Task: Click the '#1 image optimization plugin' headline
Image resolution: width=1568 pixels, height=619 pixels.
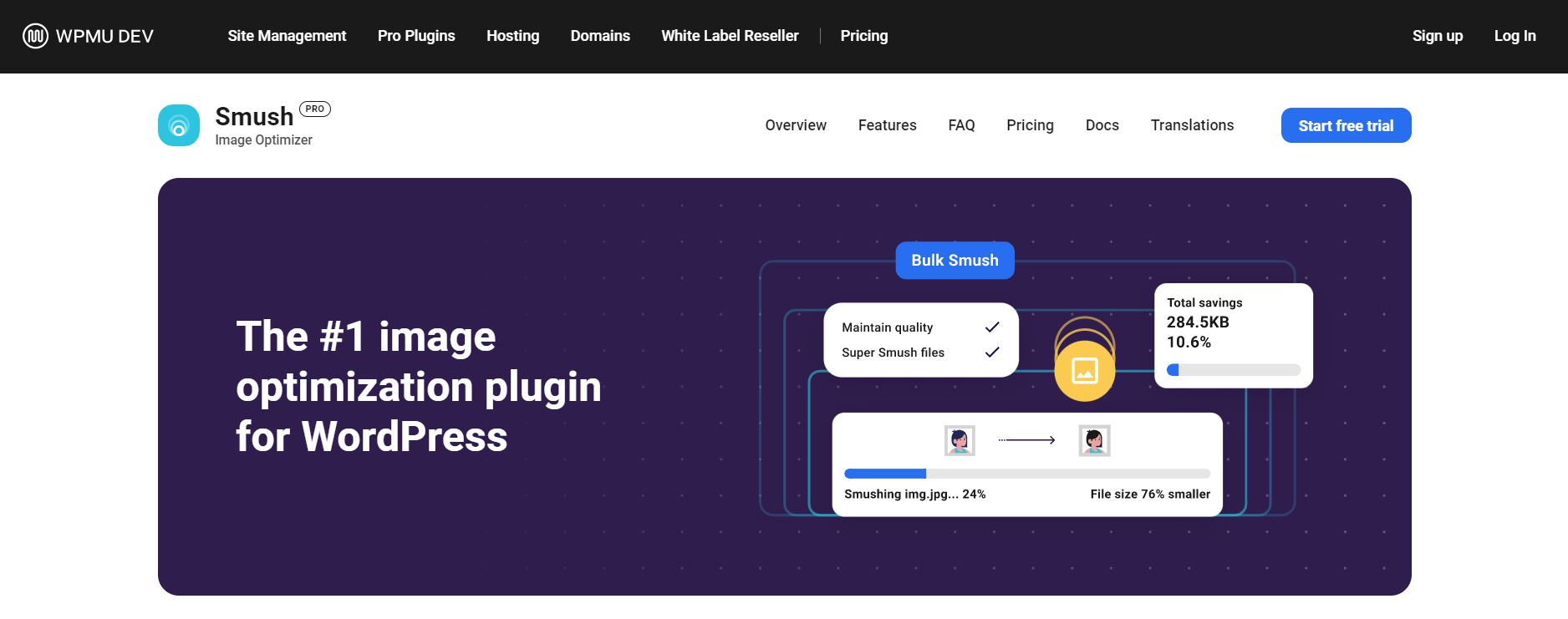Action: [x=419, y=386]
